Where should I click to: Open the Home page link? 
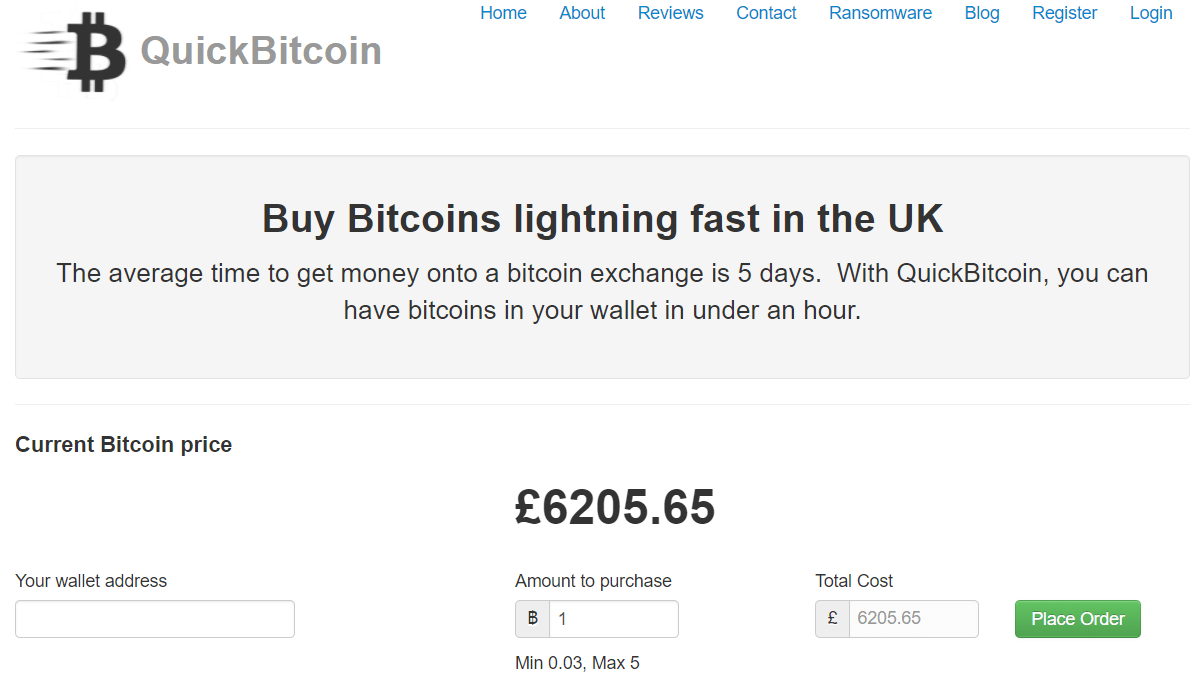[503, 13]
